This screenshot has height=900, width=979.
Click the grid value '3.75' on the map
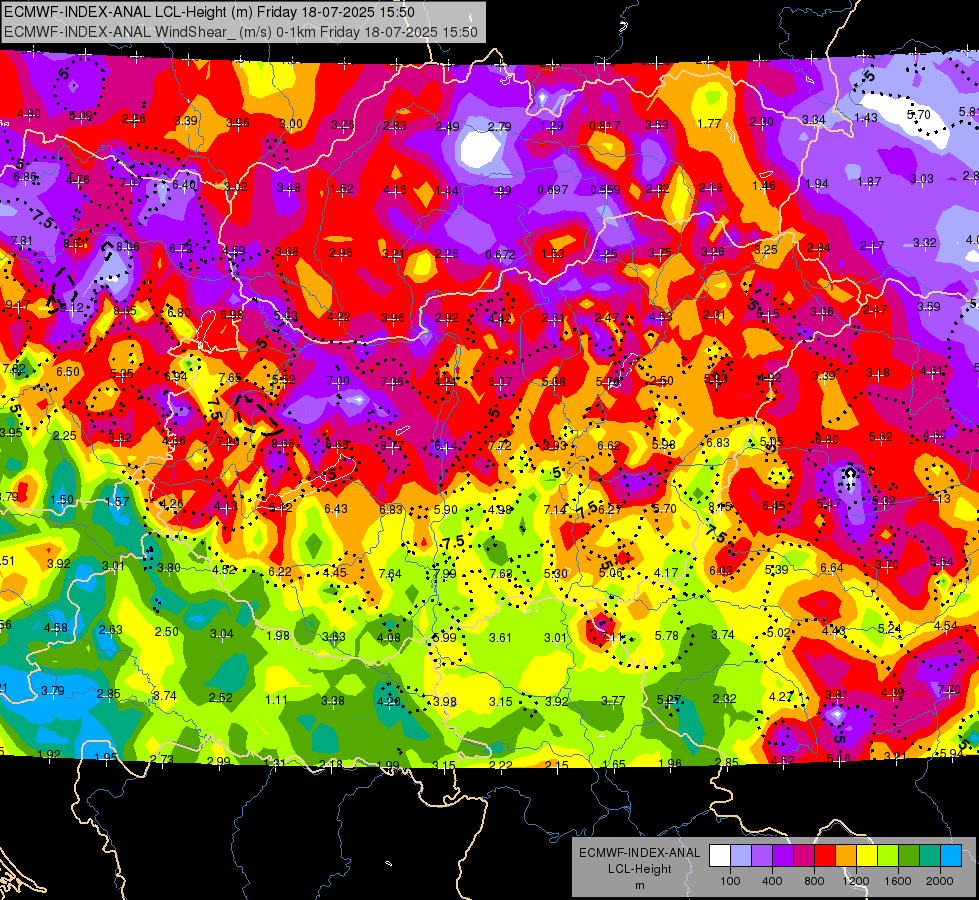click(x=660, y=252)
